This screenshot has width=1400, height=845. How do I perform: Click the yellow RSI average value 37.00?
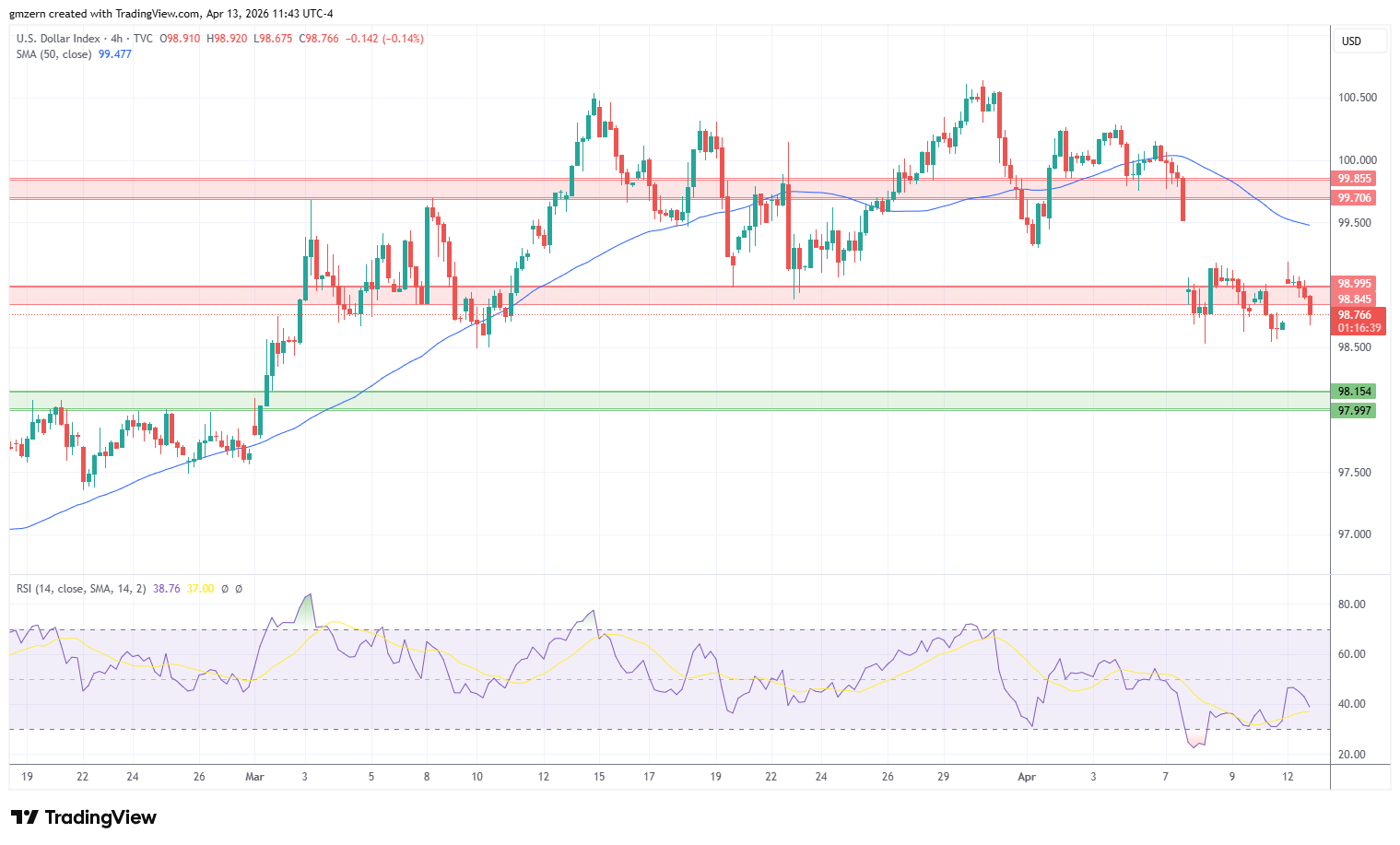click(201, 588)
